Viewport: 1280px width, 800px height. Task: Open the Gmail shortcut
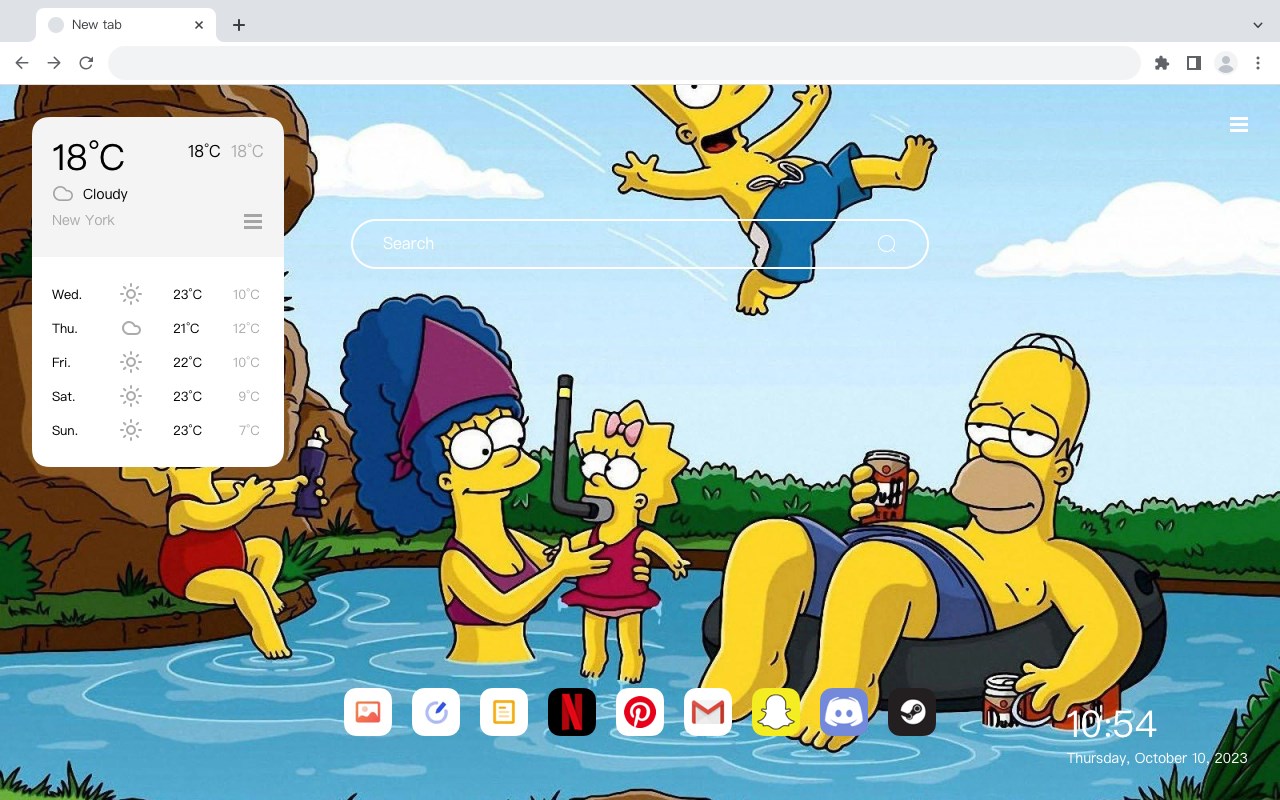click(x=708, y=712)
